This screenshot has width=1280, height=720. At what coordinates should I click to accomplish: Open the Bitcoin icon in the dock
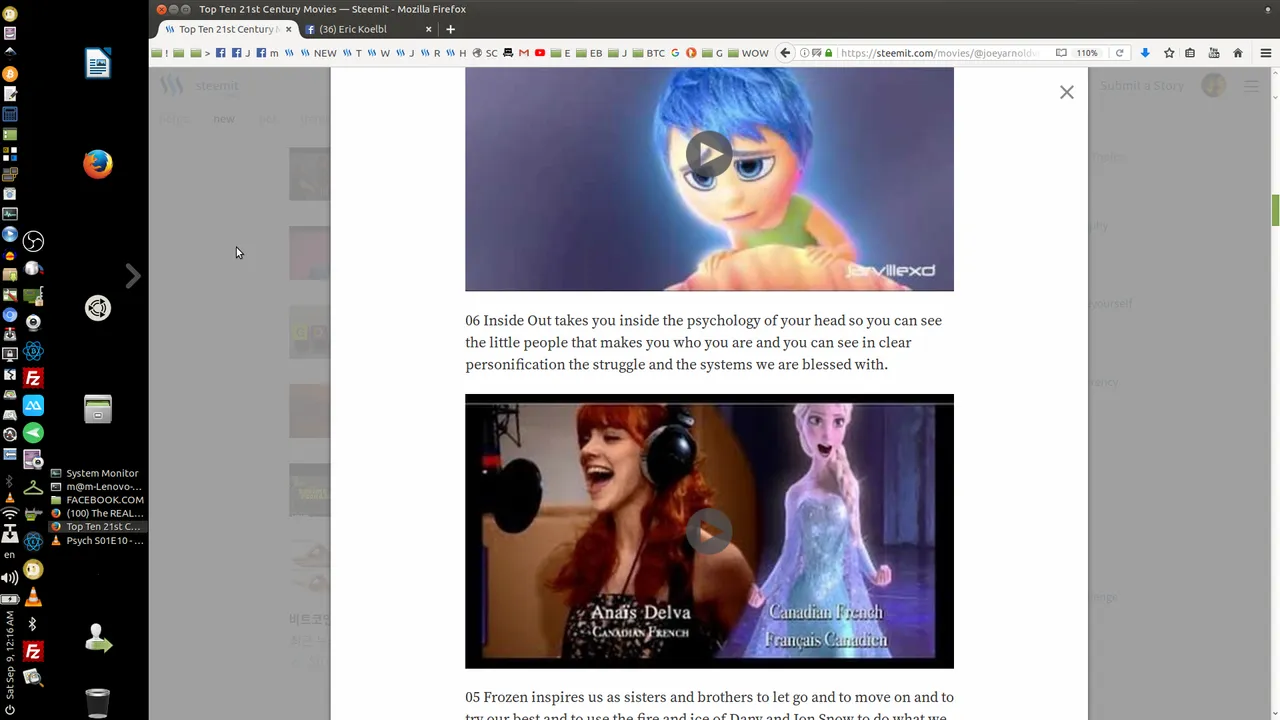click(10, 74)
